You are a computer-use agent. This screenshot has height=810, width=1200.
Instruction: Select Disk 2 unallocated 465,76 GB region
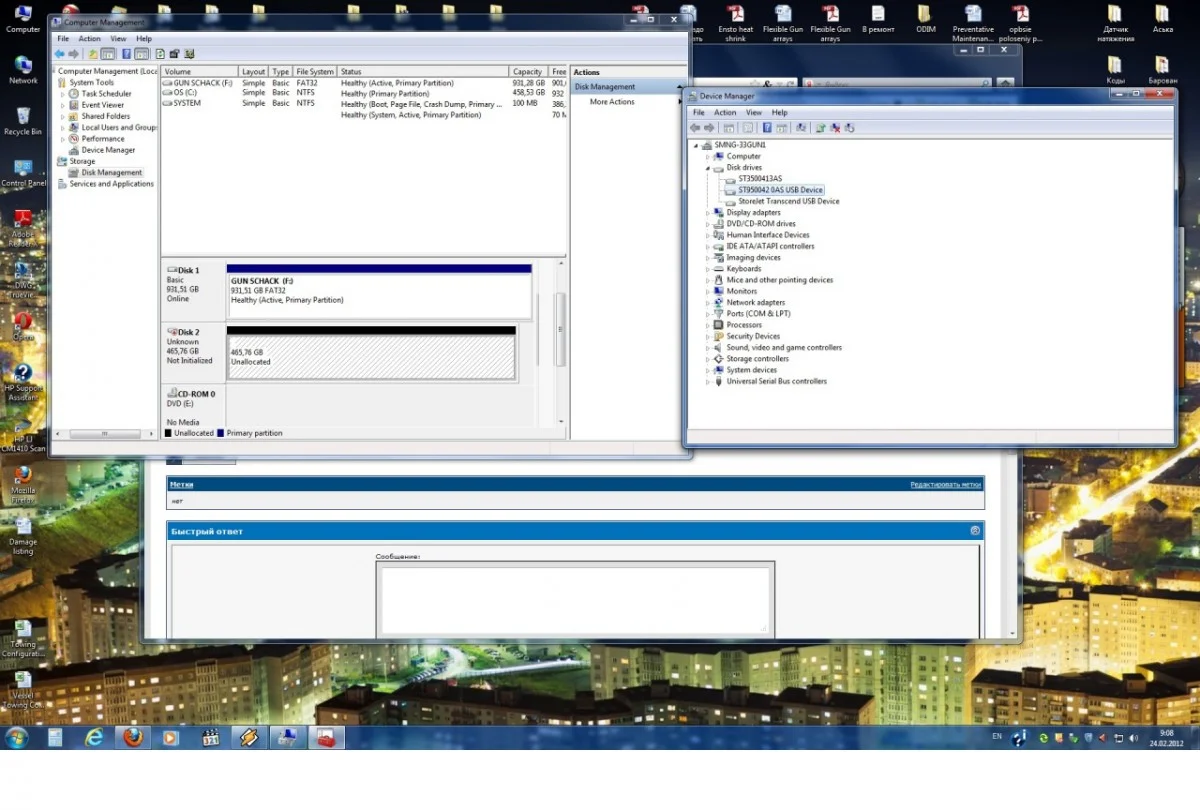370,357
